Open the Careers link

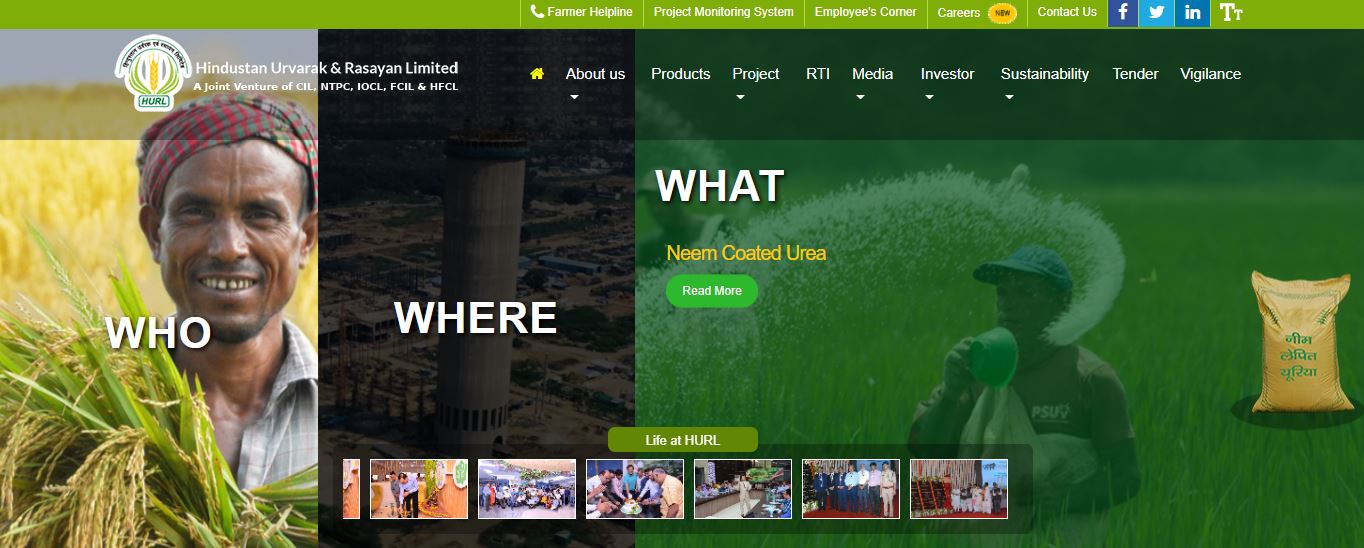coord(959,13)
